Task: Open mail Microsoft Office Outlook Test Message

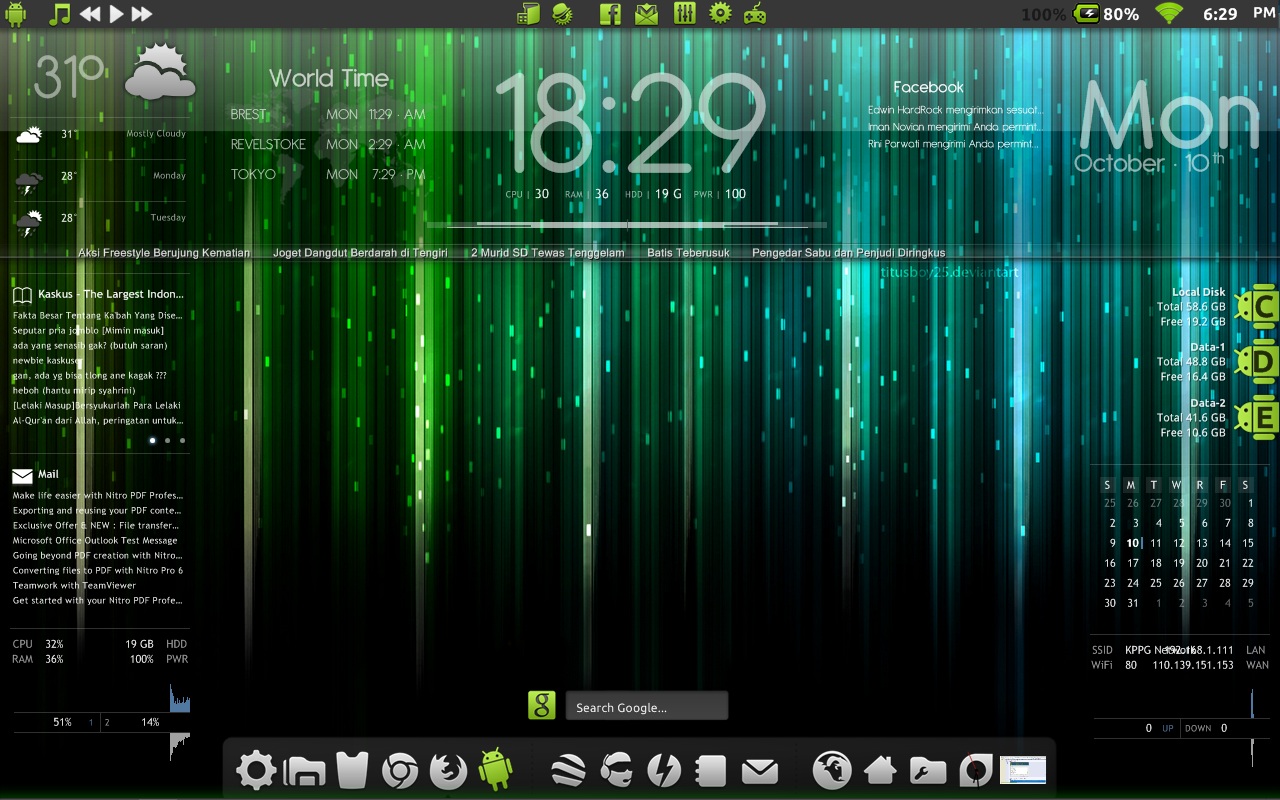Action: [95, 540]
